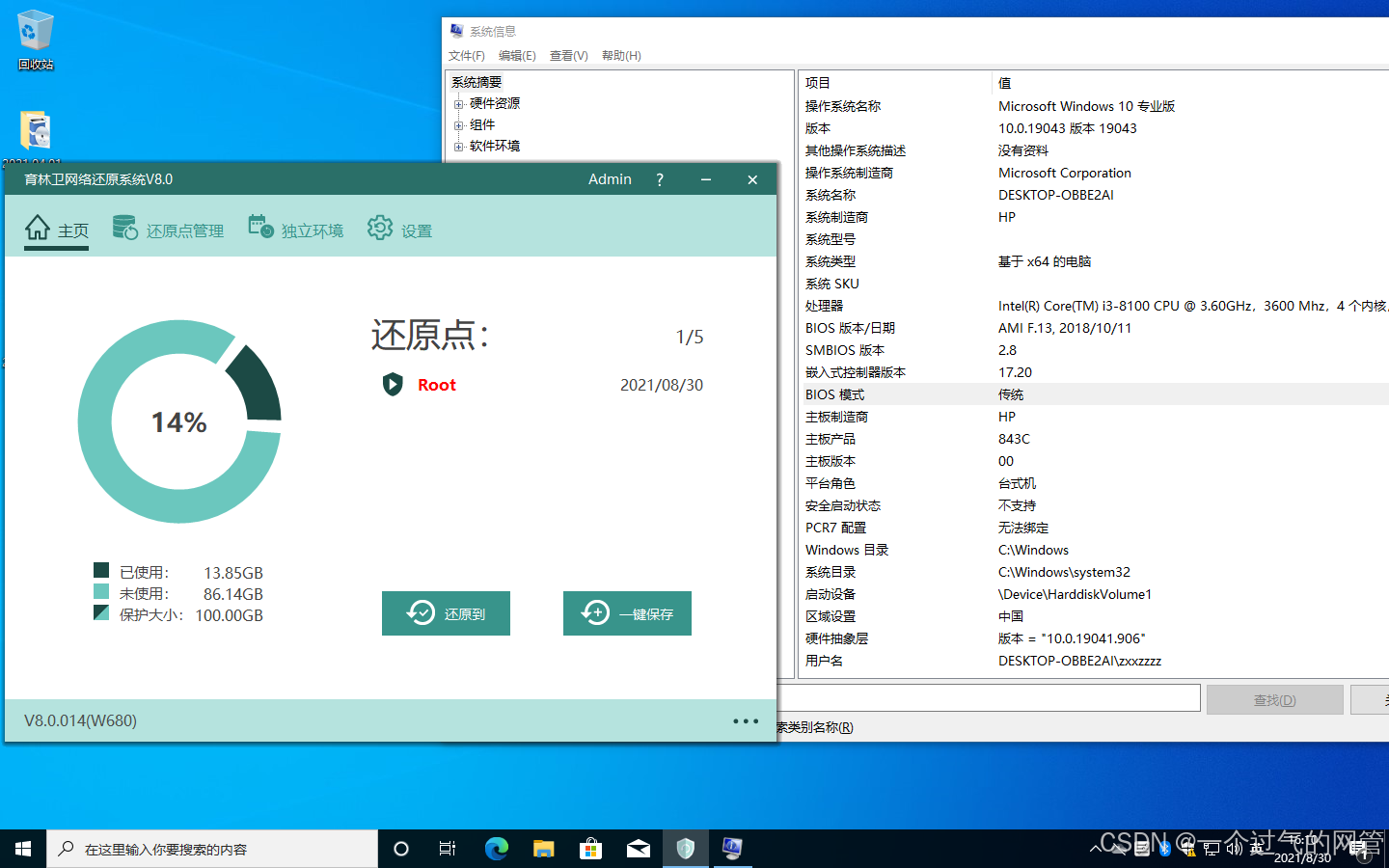The image size is (1389, 868).
Task: Open 编辑(E) menu in 系统信息
Action: click(517, 56)
